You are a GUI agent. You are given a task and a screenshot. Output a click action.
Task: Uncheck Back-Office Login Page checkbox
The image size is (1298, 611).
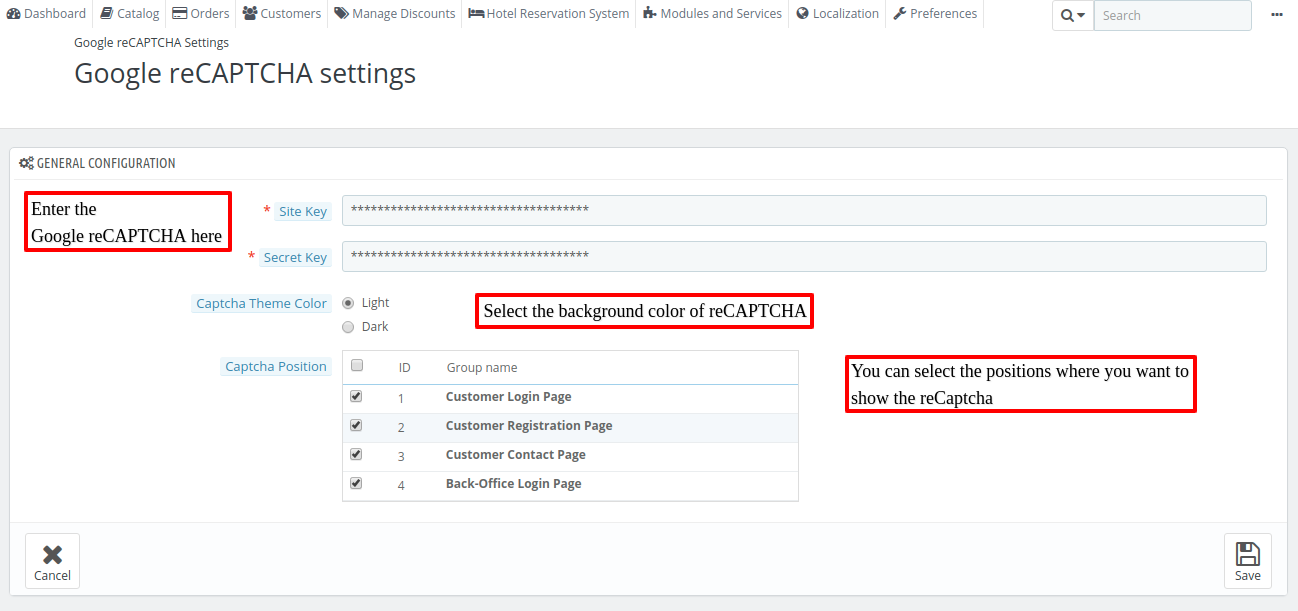click(356, 483)
